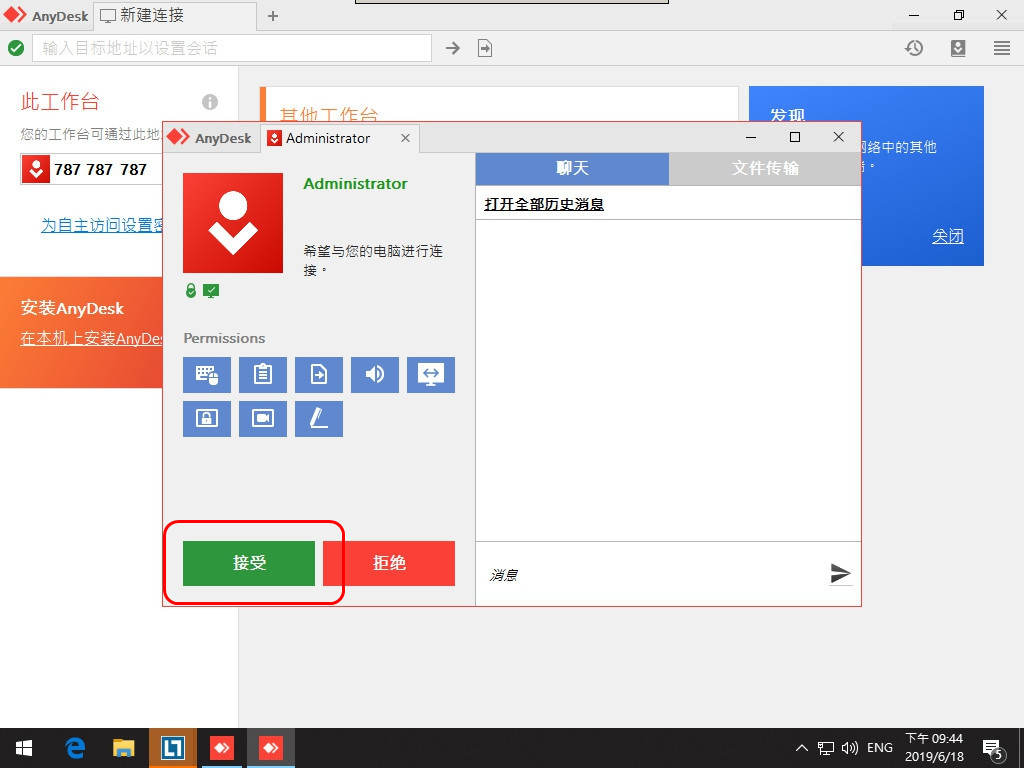Screen dimensions: 1024x768
Task: Send chat message with arrow icon
Action: point(840,573)
